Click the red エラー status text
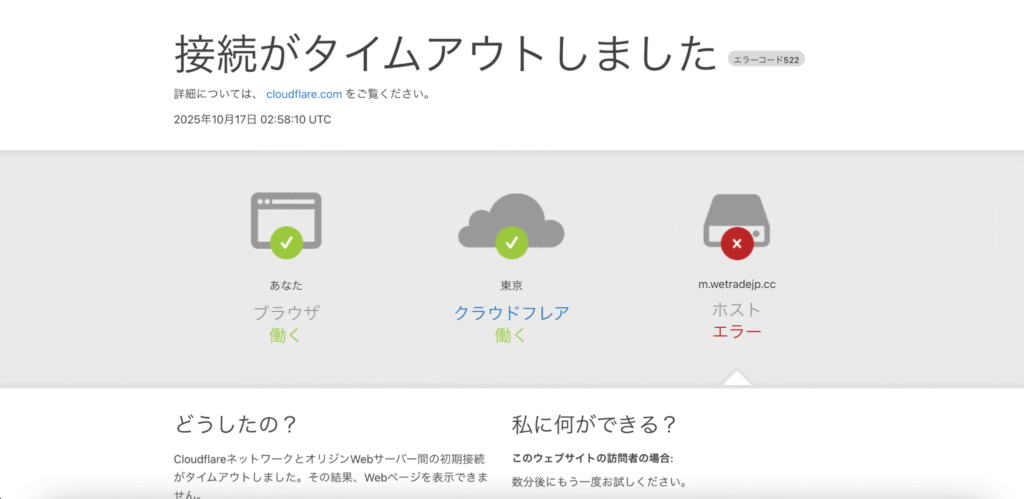1024x499 pixels. [x=737, y=332]
